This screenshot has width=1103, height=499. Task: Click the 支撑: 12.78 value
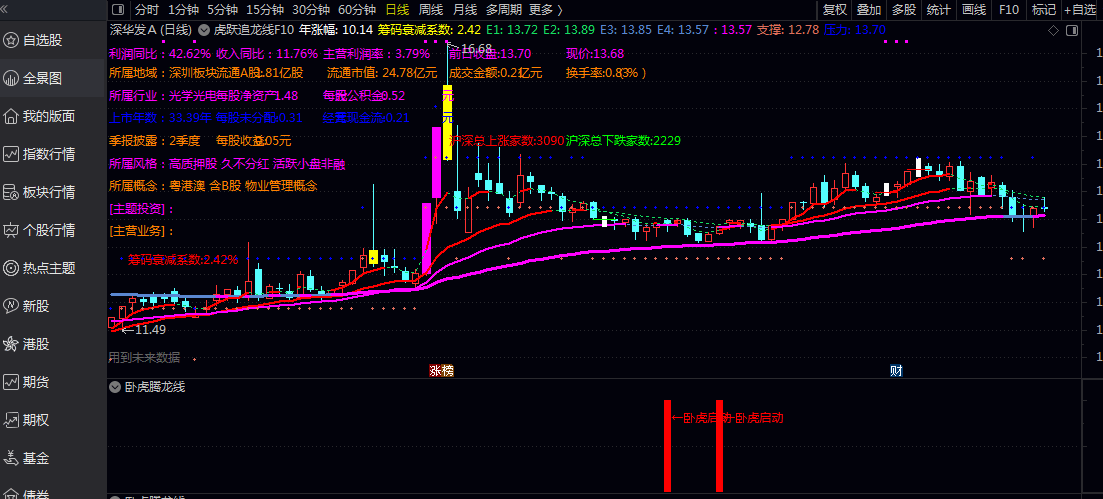[788, 30]
